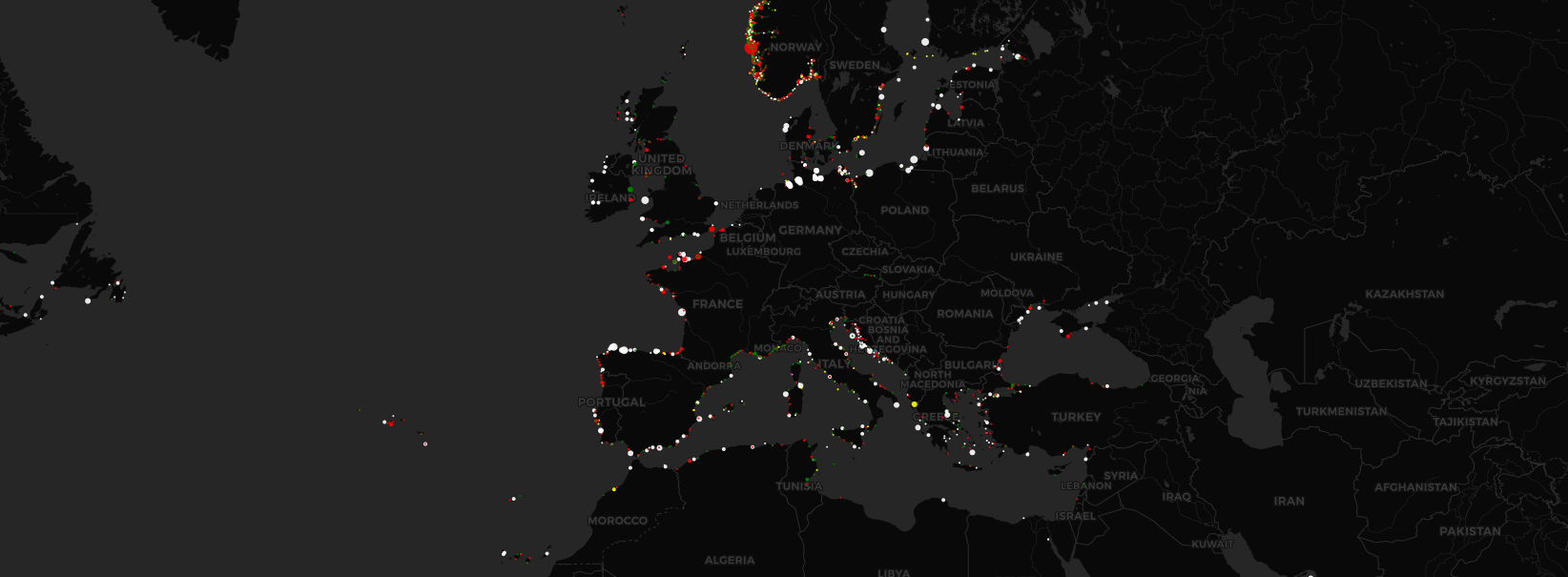Click the large white marker on France's Atlantic coast
This screenshot has width=1568, height=577.
point(682,312)
